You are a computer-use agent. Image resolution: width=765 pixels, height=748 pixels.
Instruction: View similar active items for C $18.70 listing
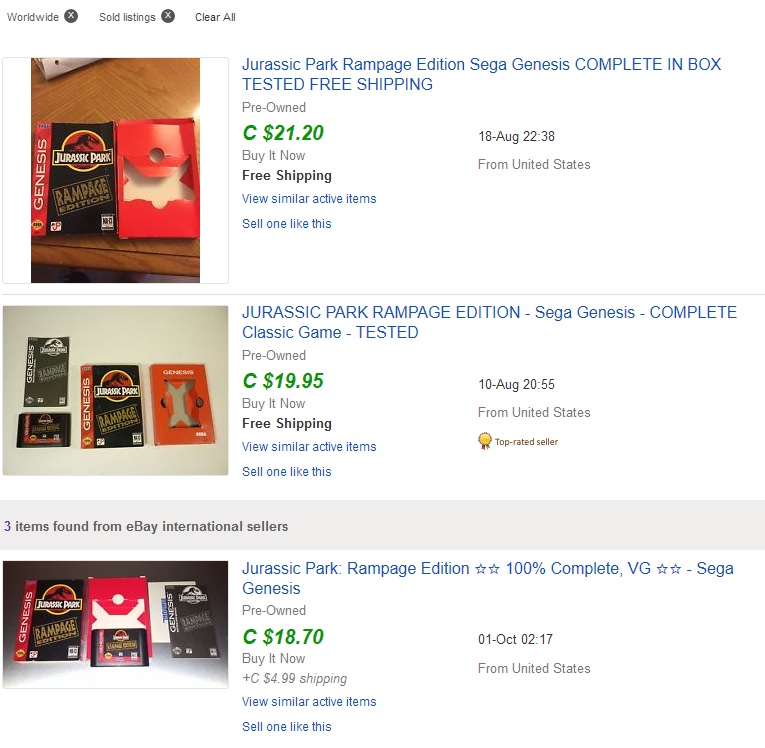coord(309,702)
